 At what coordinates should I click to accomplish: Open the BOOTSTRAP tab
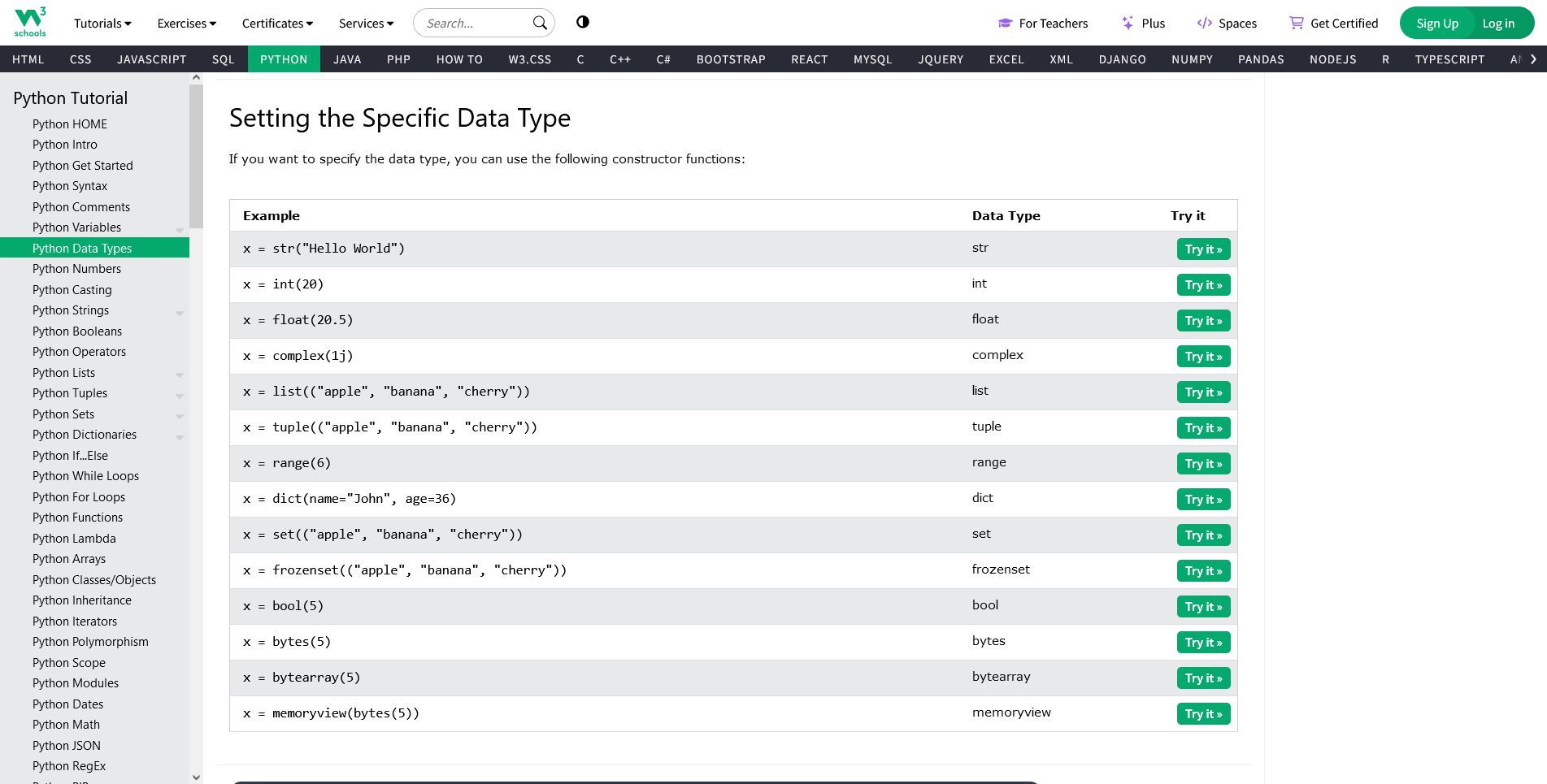pos(731,58)
